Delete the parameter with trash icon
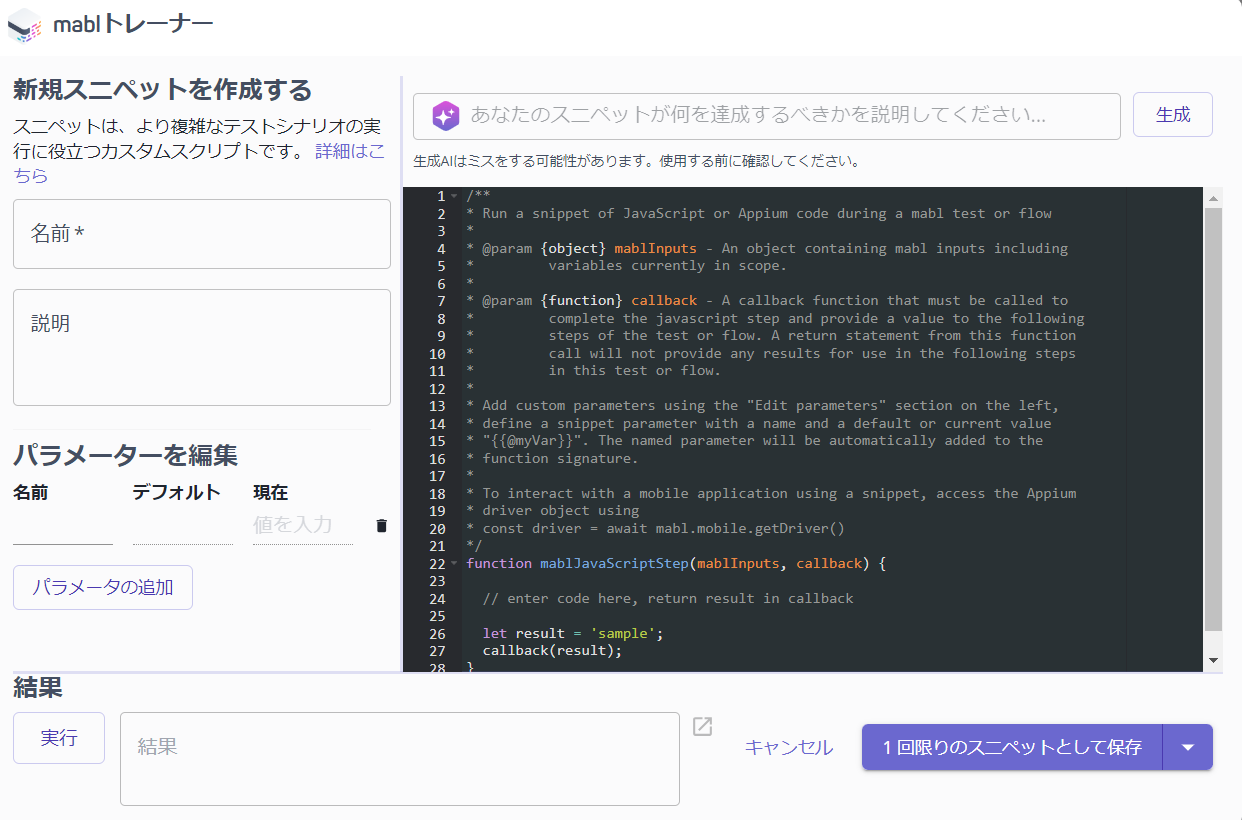The image size is (1242, 820). tap(381, 526)
